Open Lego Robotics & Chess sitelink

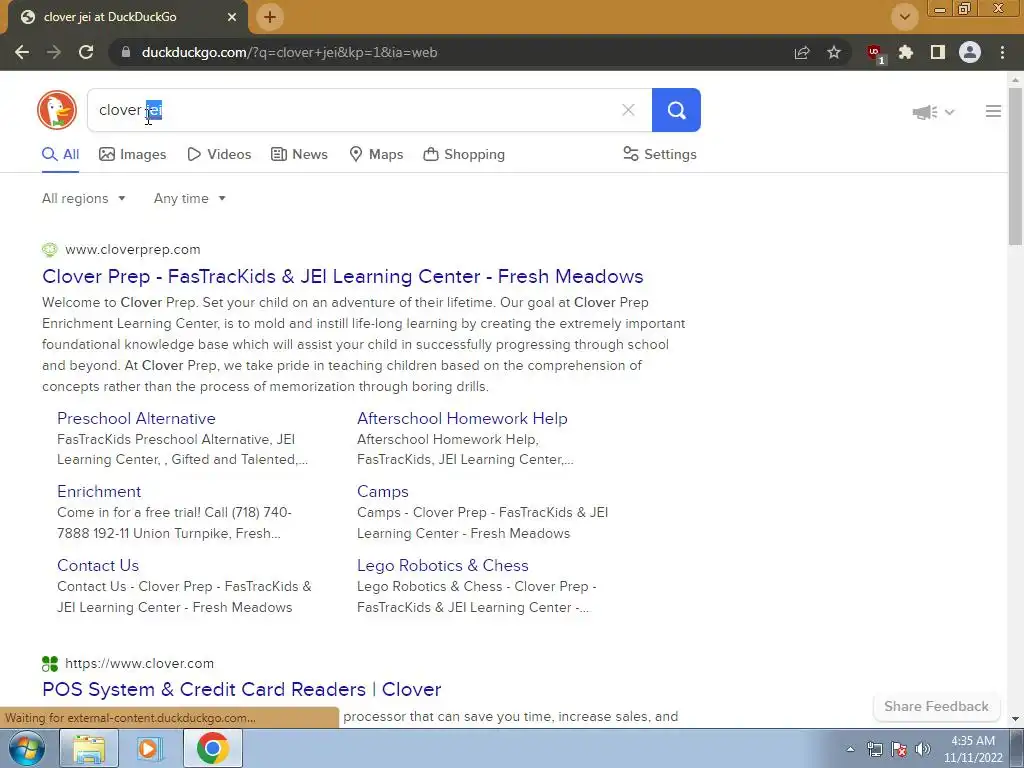[443, 566]
